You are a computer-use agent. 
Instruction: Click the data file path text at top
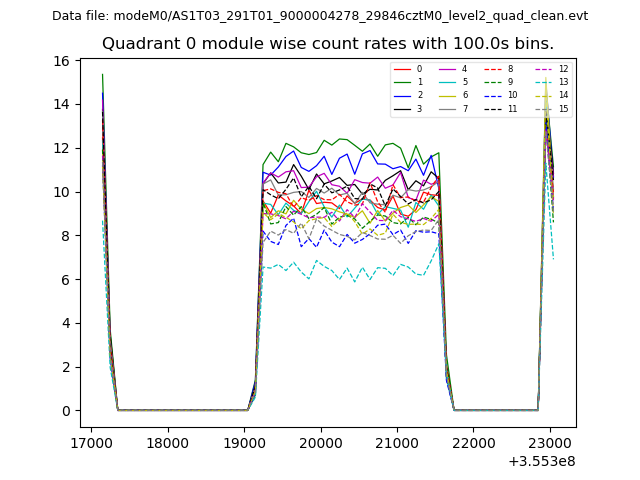coord(320,16)
